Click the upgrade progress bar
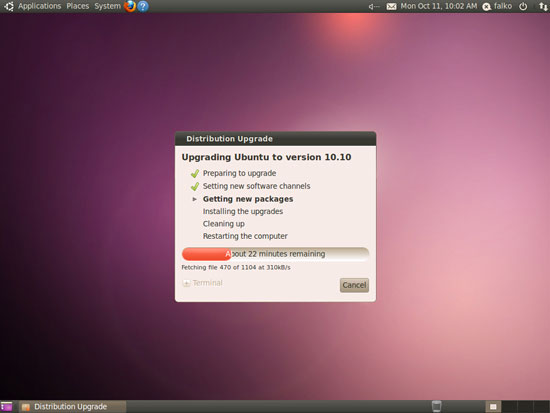Screen dimensions: 550x413 [275, 254]
